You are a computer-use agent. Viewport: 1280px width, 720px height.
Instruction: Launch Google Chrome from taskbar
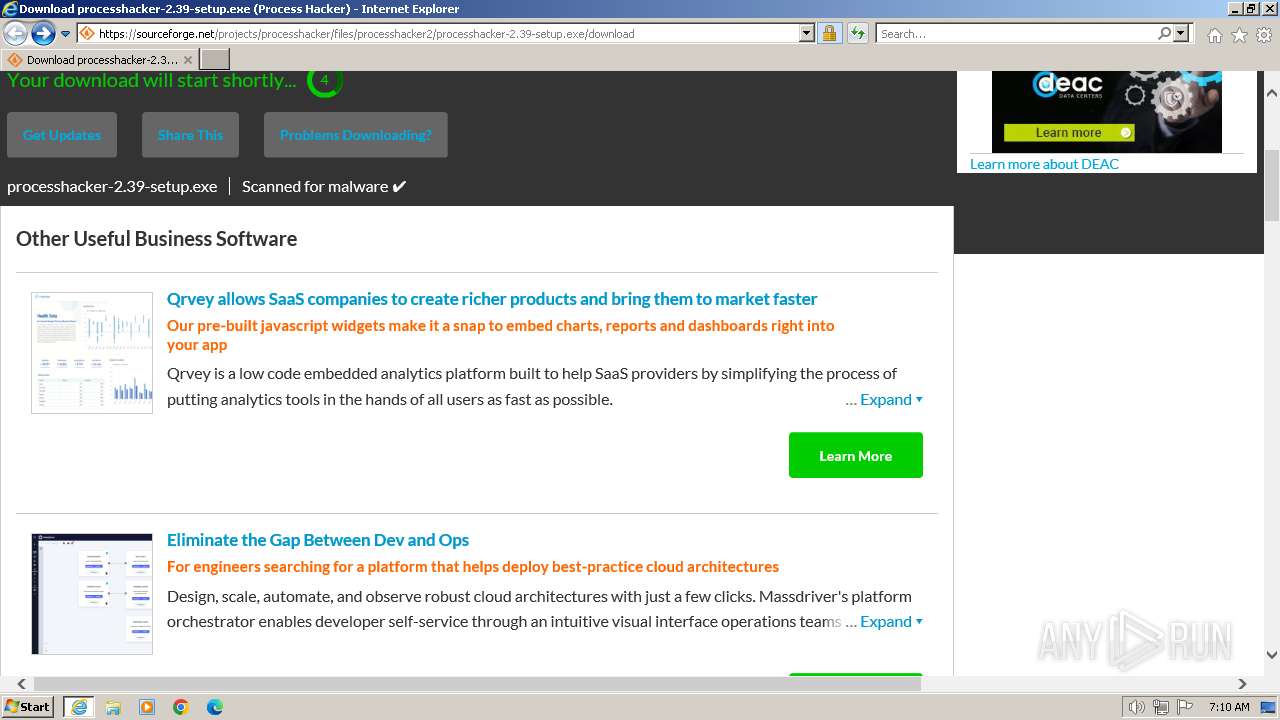(181, 707)
